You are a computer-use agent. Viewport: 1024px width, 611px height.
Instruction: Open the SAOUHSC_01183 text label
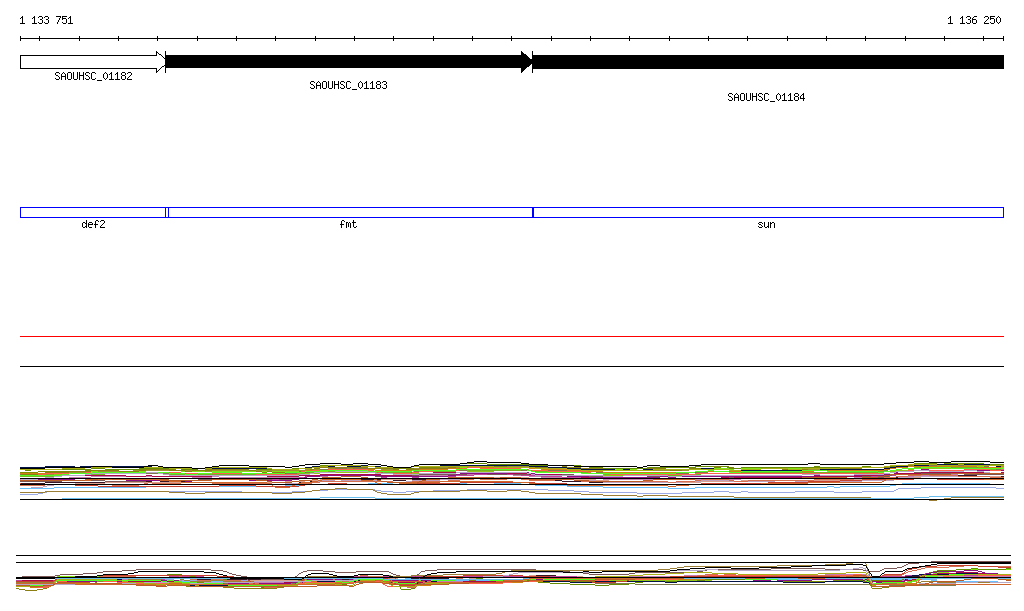348,86
